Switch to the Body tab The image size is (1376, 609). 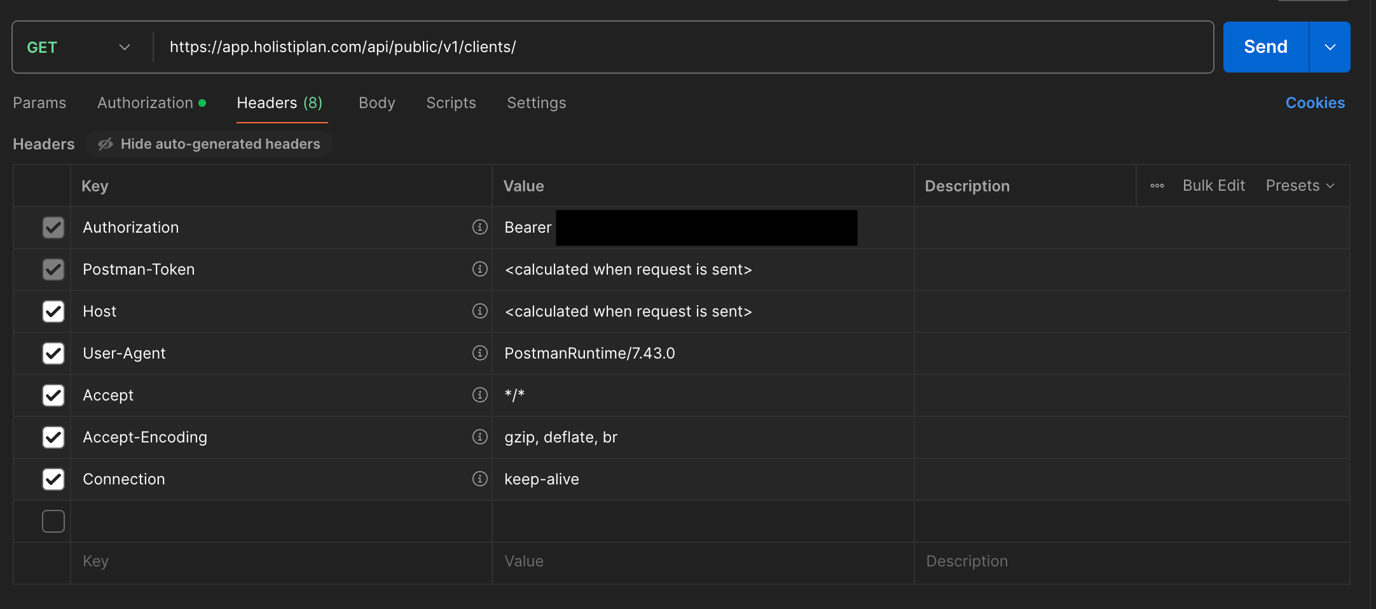coord(377,102)
